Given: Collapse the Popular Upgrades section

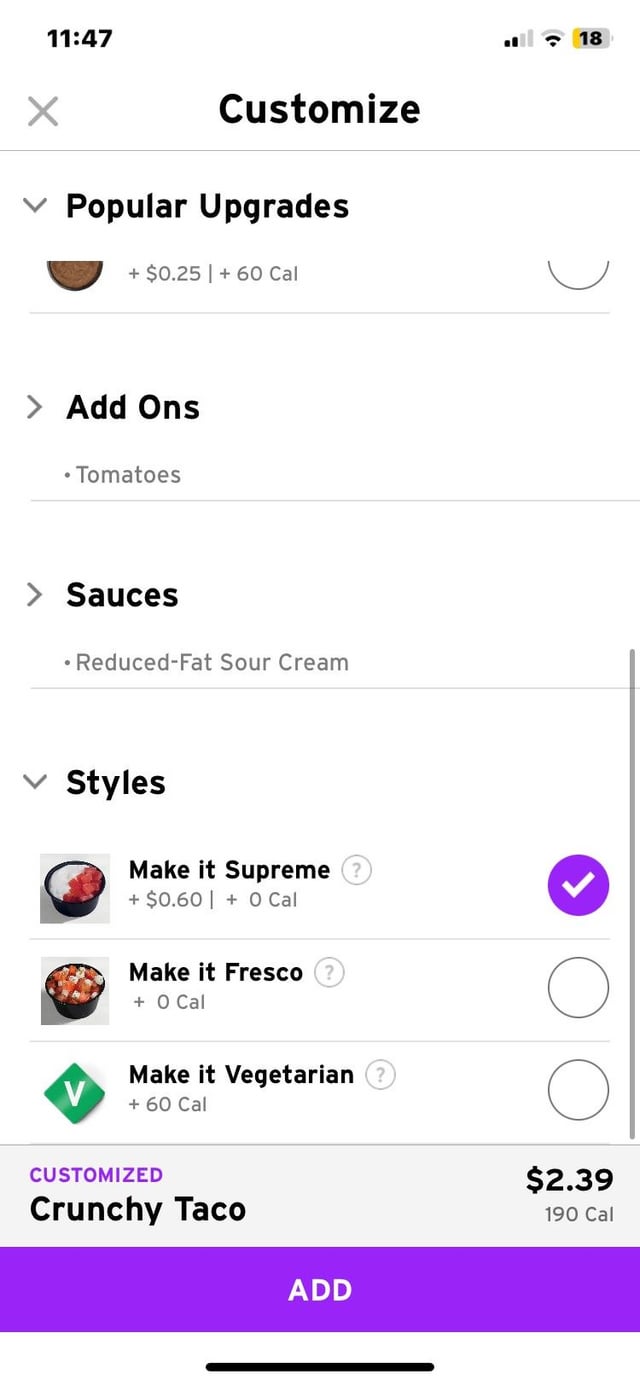Looking at the screenshot, I should [x=35, y=206].
